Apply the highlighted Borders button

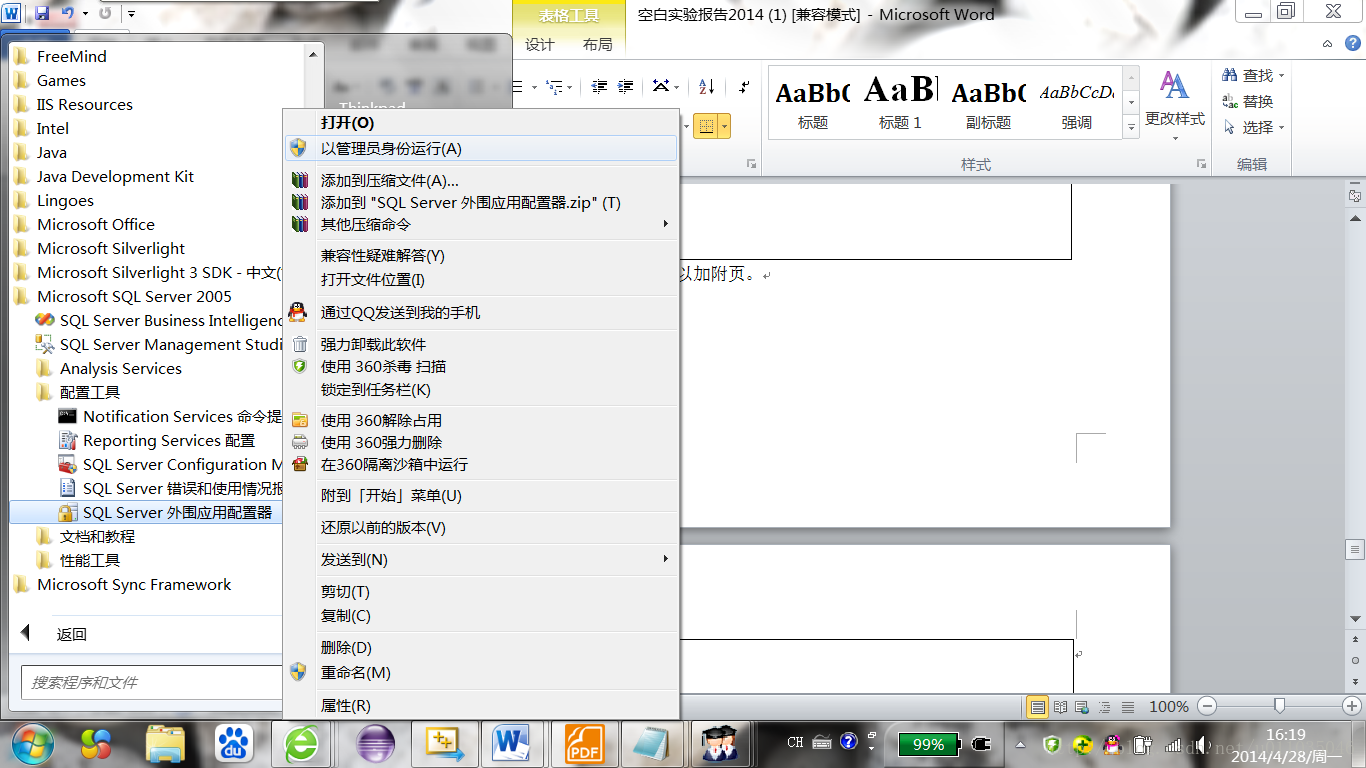705,126
